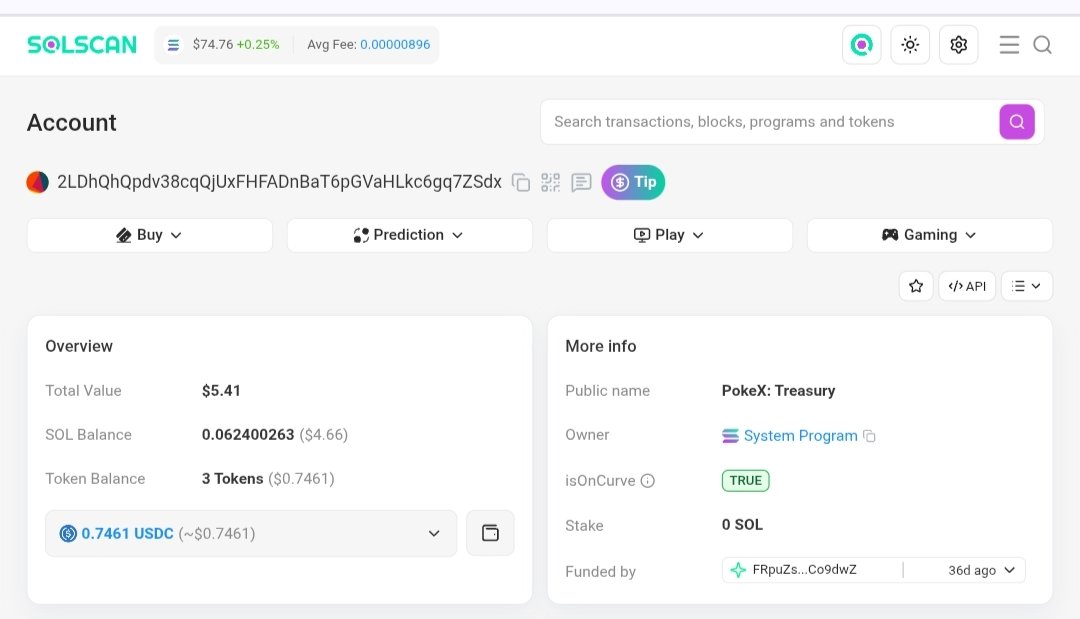Open funder address FRpuZs...Co9dwZ

point(804,570)
